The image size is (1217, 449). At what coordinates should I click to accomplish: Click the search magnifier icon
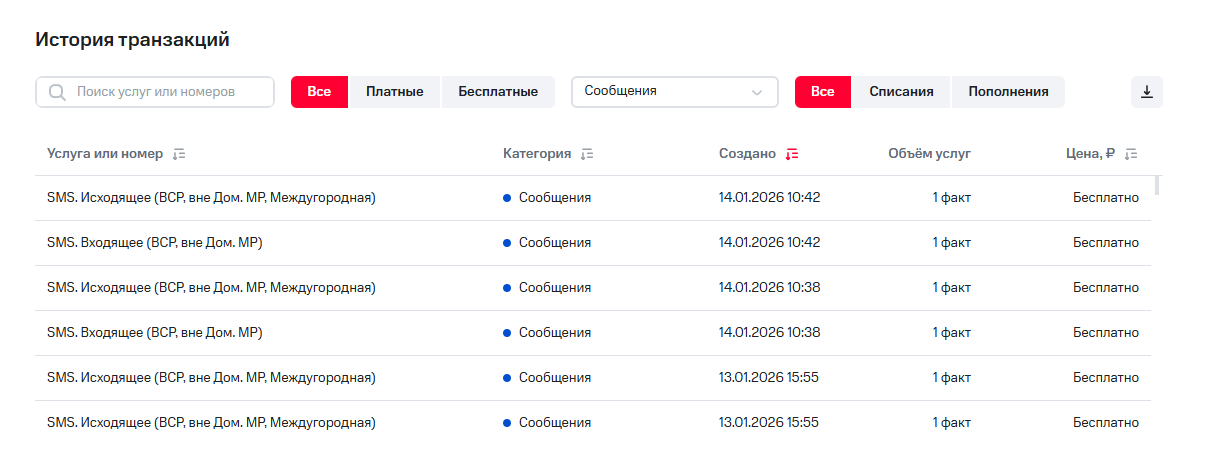pos(57,92)
